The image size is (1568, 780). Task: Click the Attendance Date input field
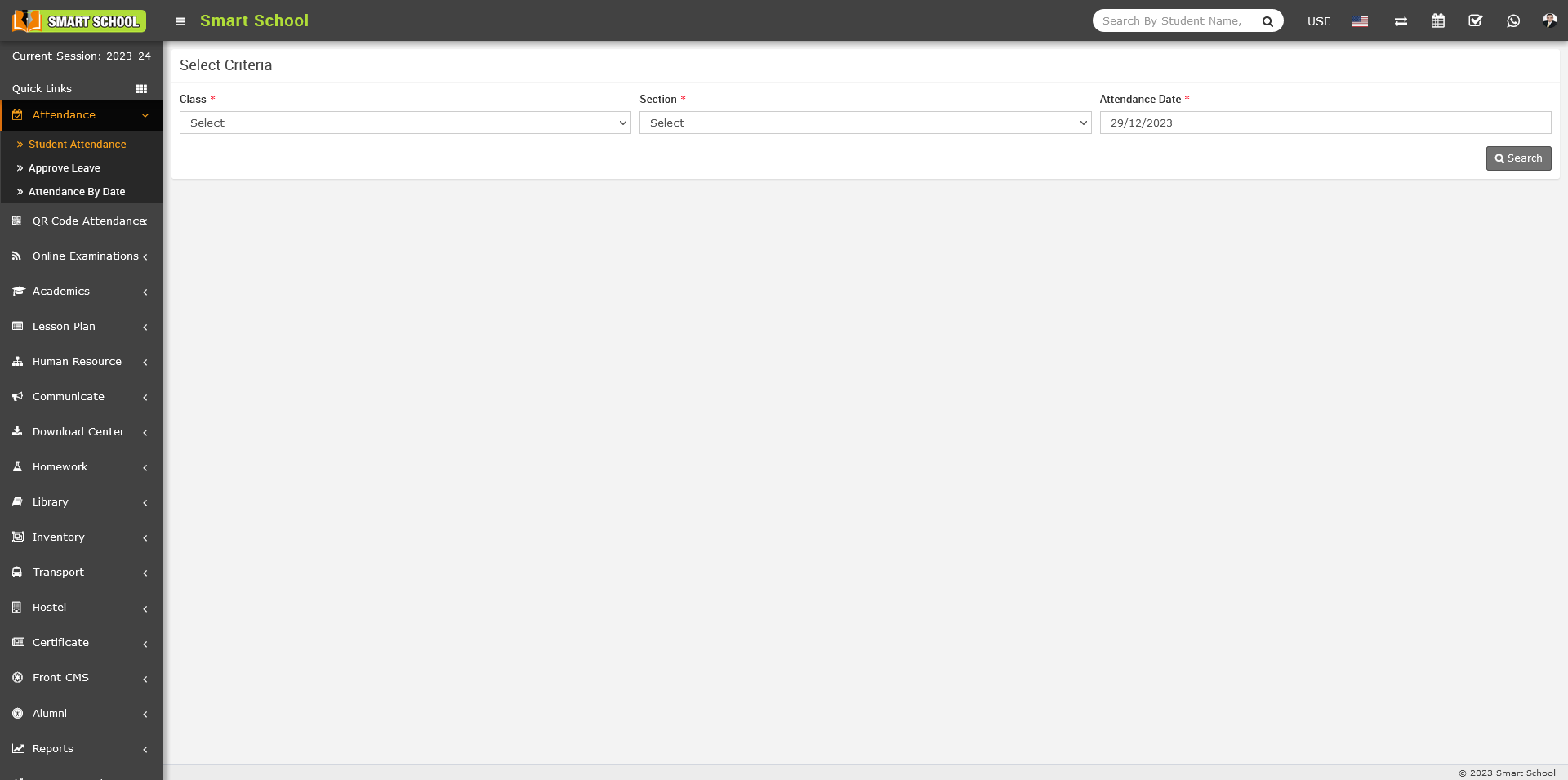1325,123
